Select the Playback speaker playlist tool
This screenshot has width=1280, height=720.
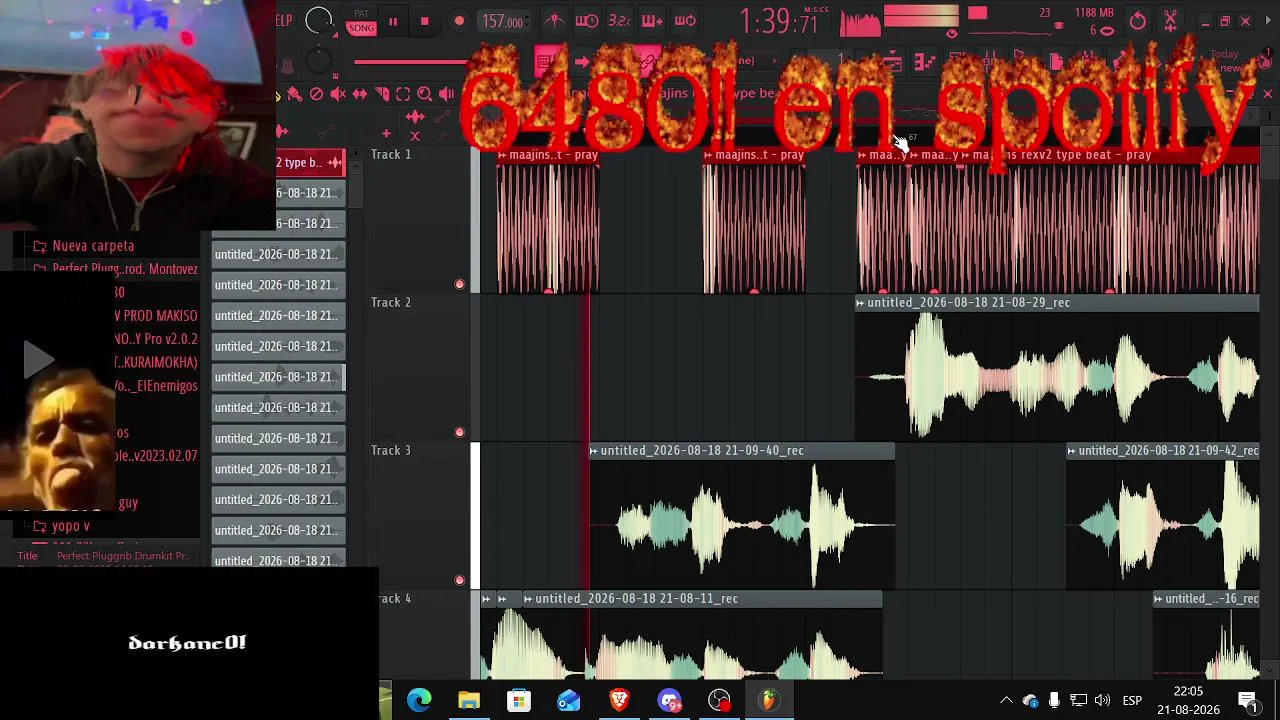coord(447,94)
